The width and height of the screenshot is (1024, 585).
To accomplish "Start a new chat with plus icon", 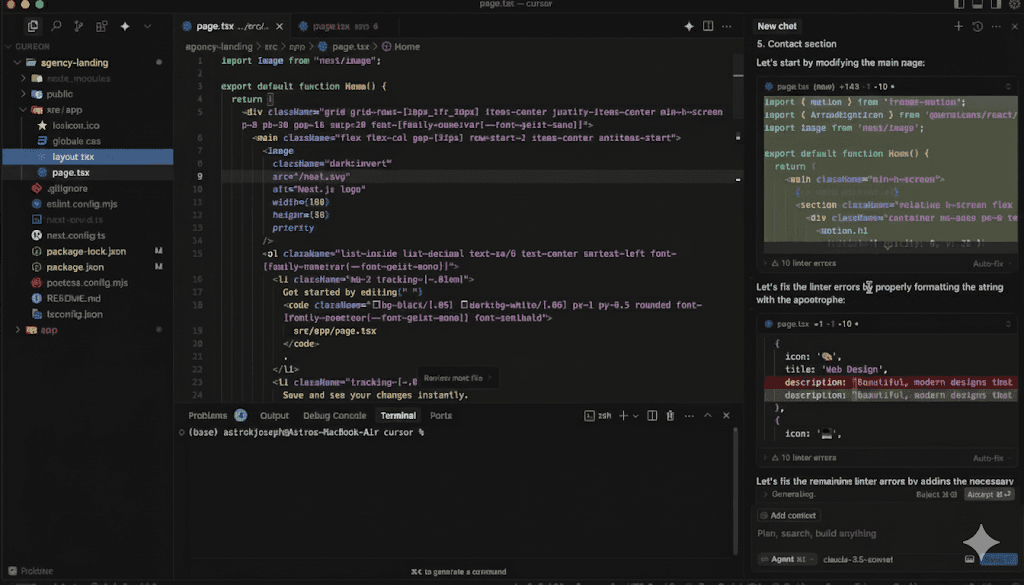I will coord(958,26).
